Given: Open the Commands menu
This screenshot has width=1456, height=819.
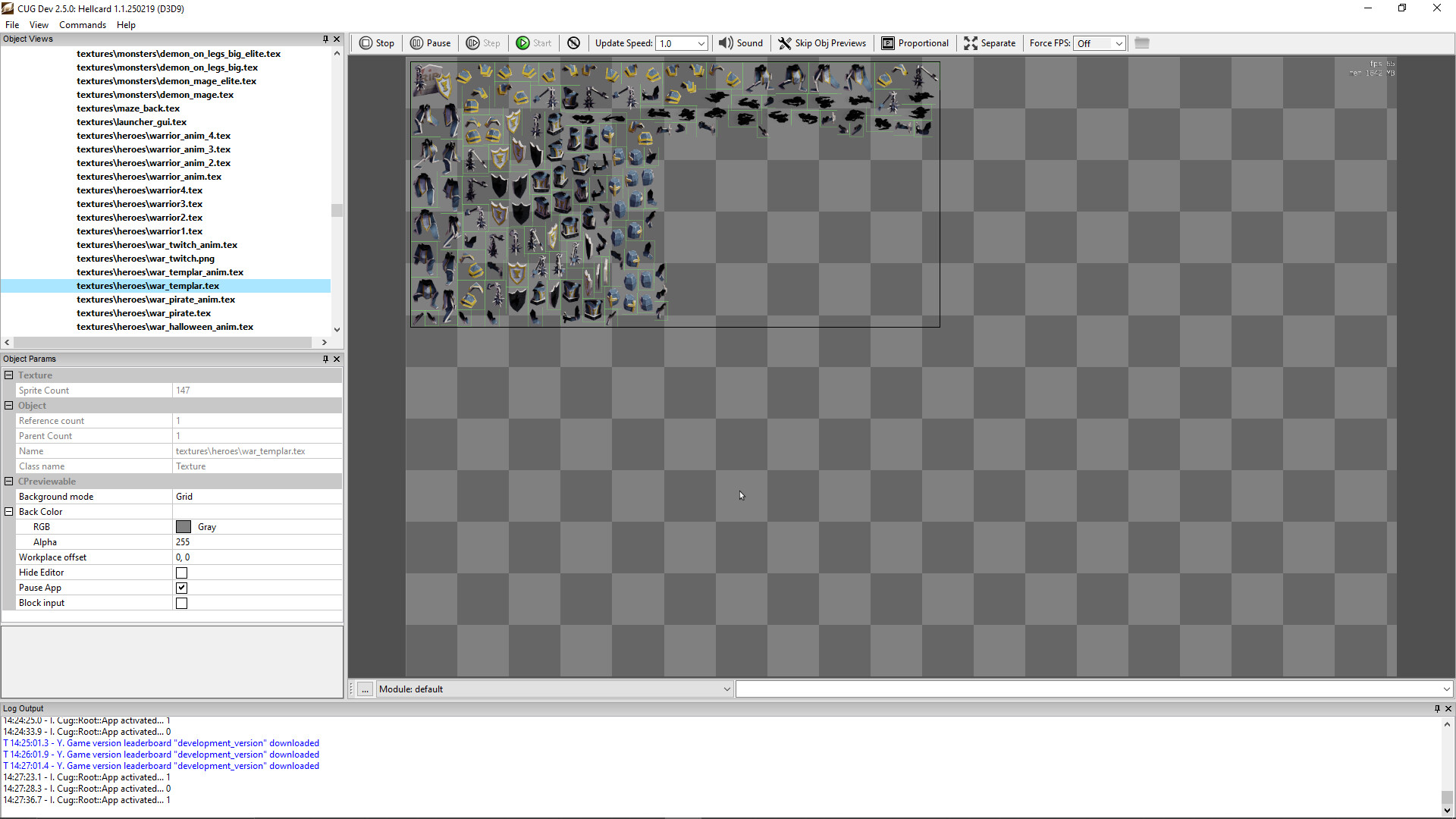Looking at the screenshot, I should (82, 24).
